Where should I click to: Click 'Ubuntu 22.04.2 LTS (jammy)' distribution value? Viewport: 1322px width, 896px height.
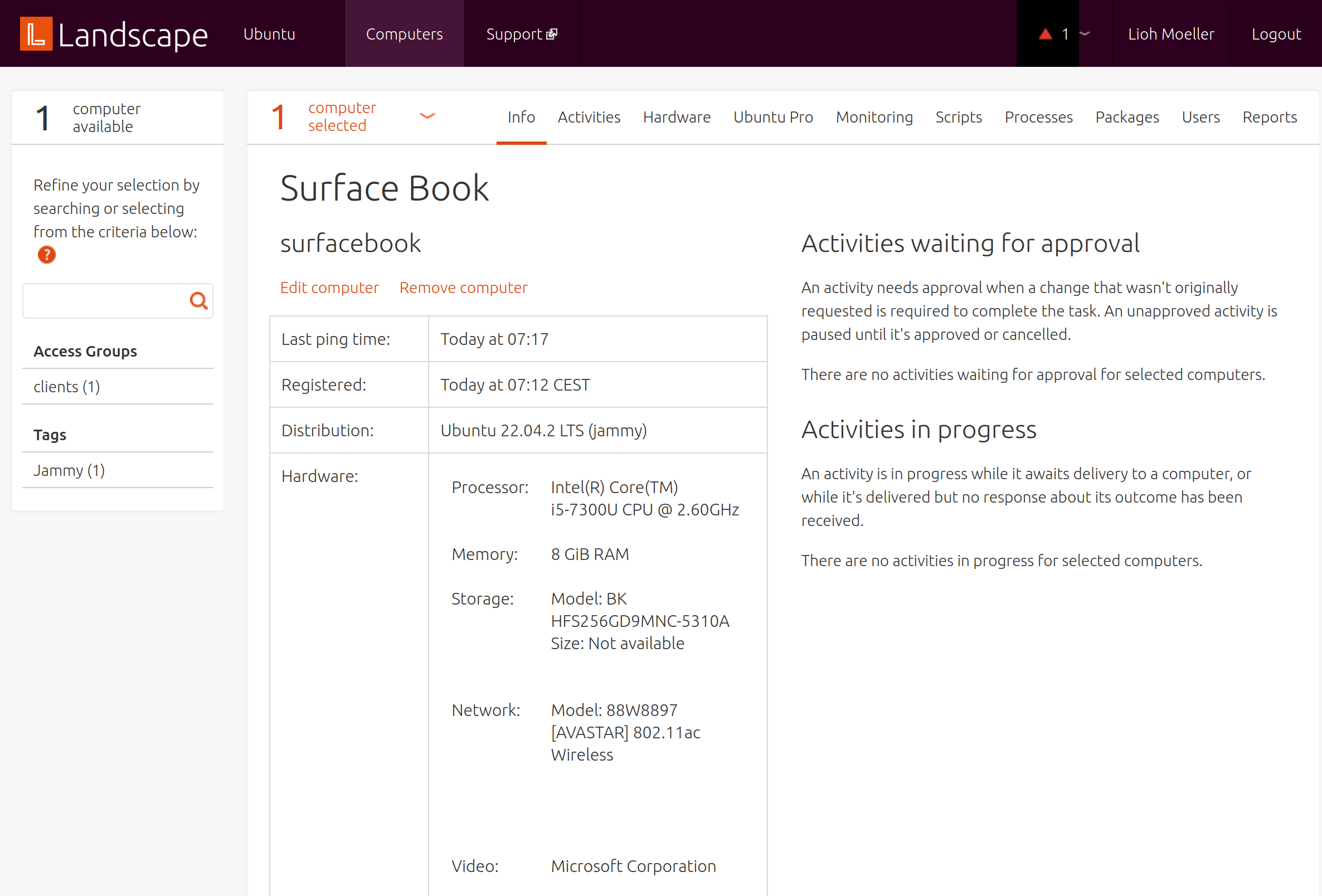pos(543,431)
